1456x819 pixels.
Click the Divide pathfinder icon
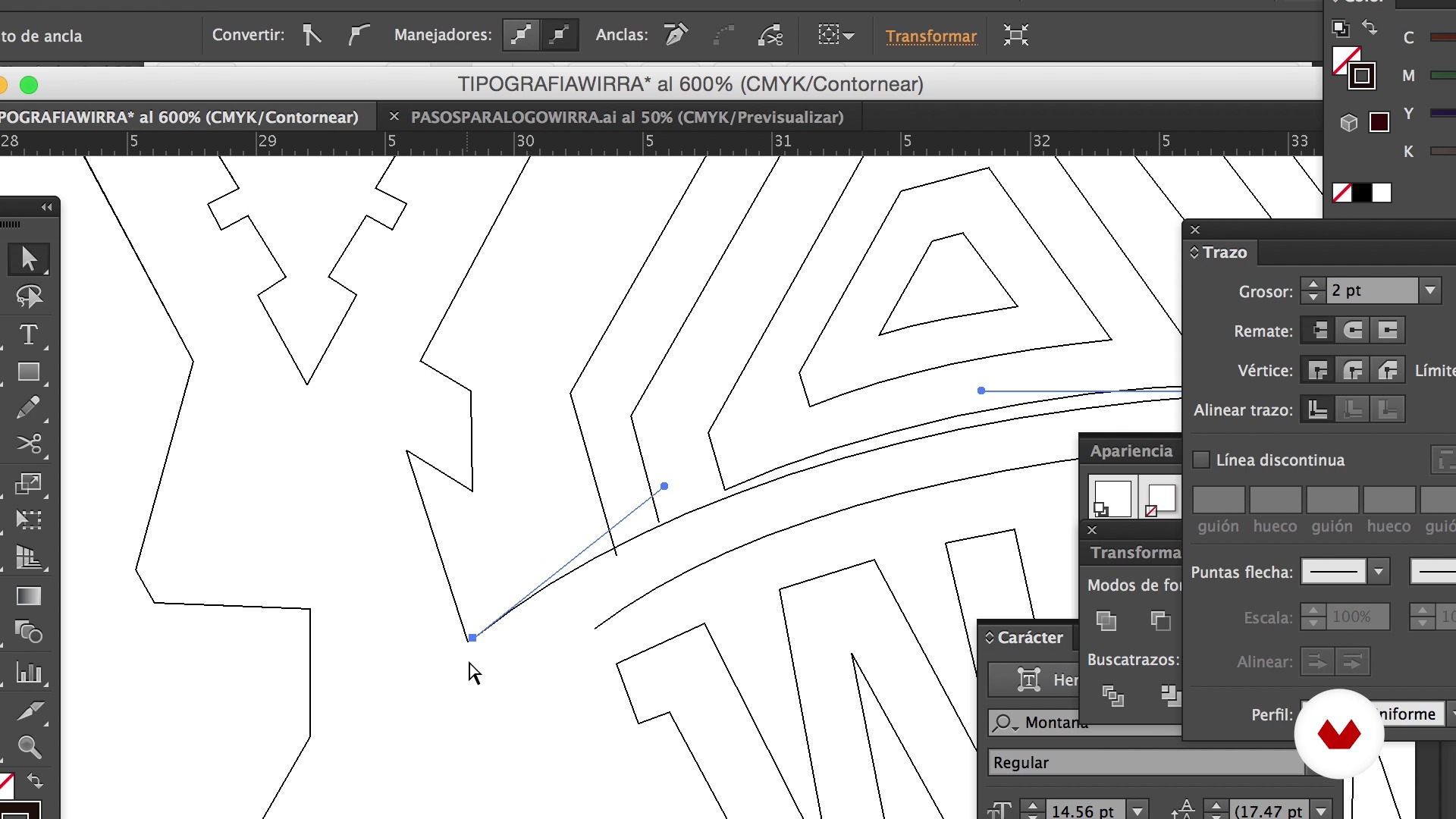1112,695
